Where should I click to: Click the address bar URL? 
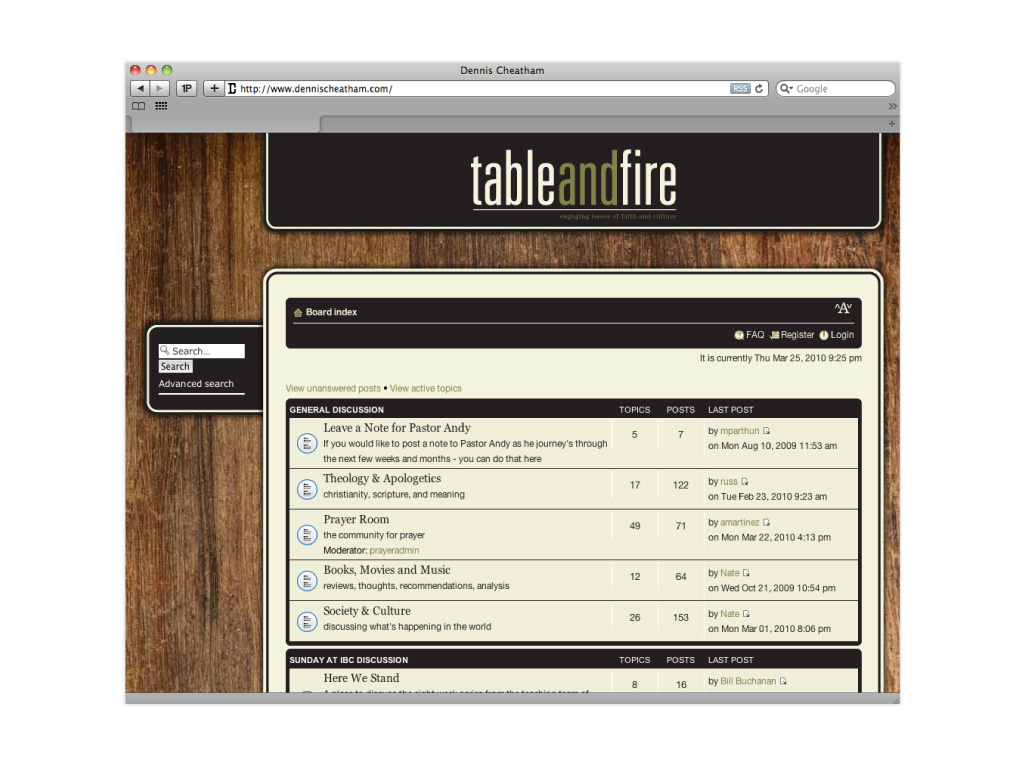(316, 89)
